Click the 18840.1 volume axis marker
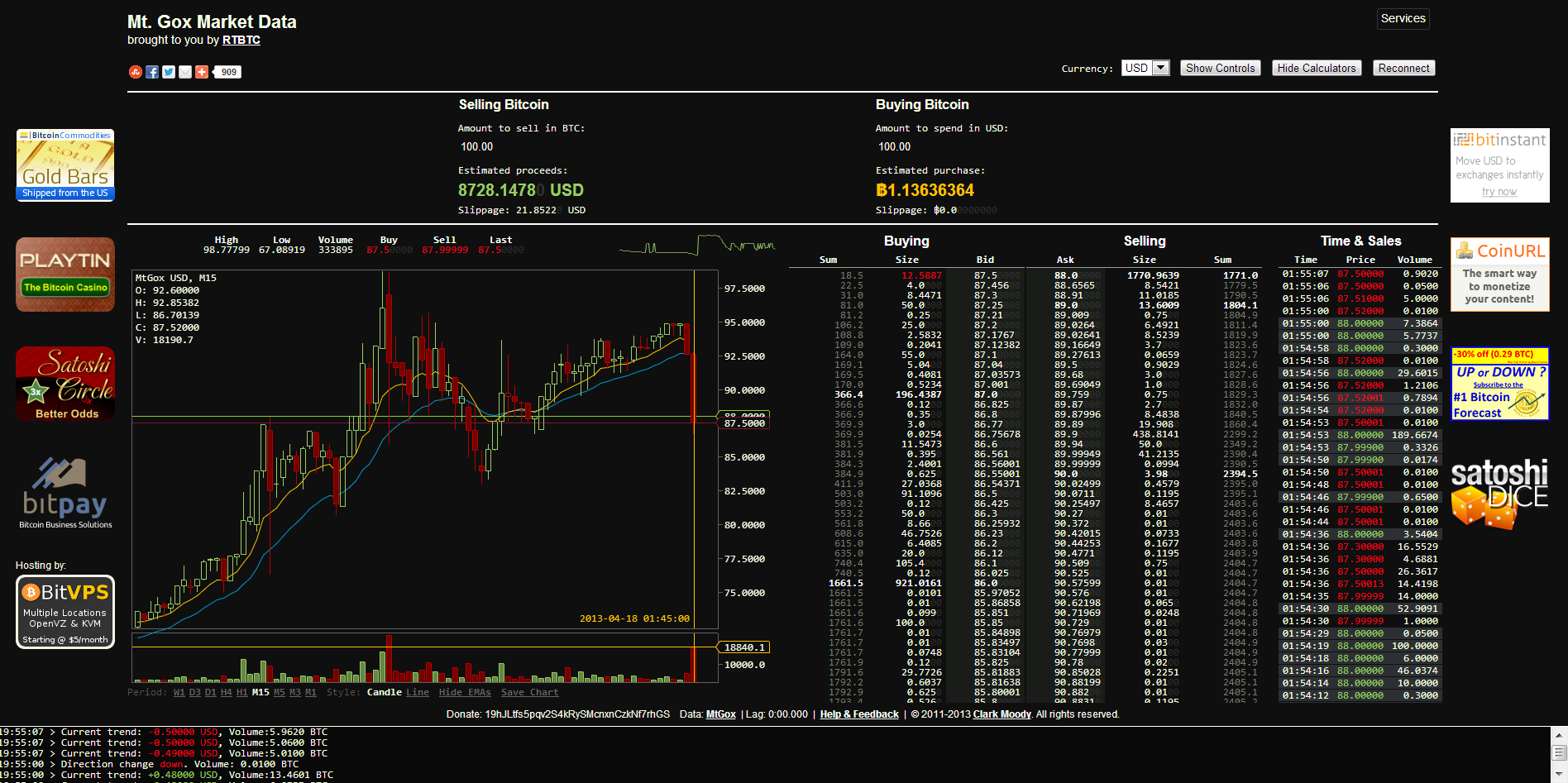Image resolution: width=1568 pixels, height=783 pixels. click(746, 647)
